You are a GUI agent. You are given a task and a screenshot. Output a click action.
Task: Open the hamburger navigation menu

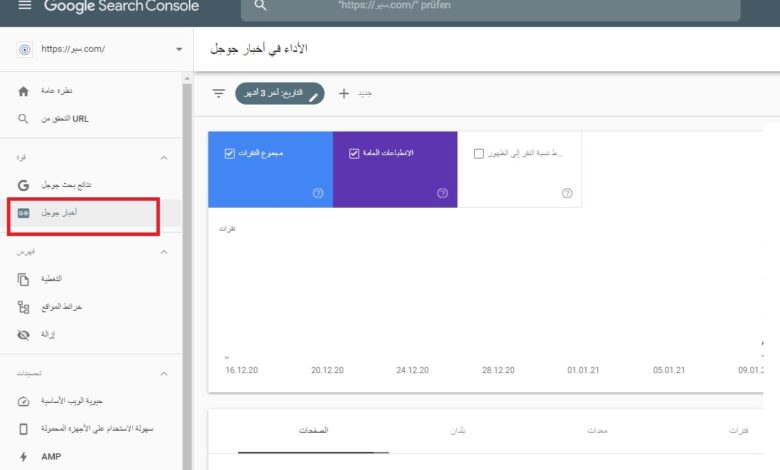coord(24,5)
